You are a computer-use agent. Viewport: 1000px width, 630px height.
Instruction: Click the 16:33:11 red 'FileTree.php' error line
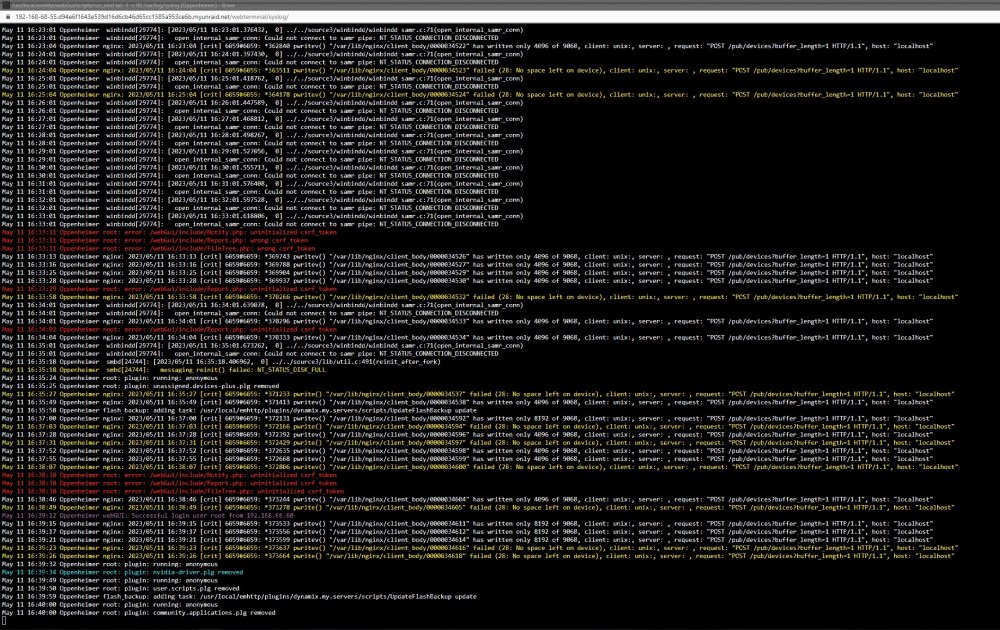(158, 249)
